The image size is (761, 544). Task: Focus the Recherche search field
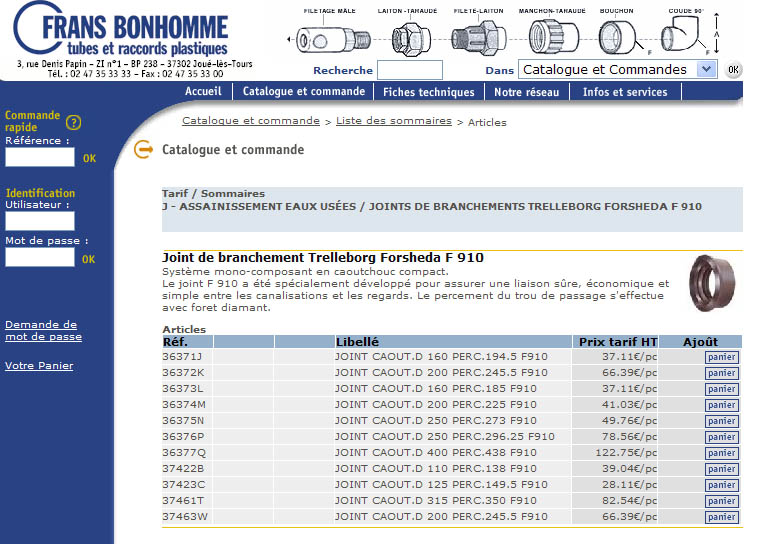[x=410, y=70]
